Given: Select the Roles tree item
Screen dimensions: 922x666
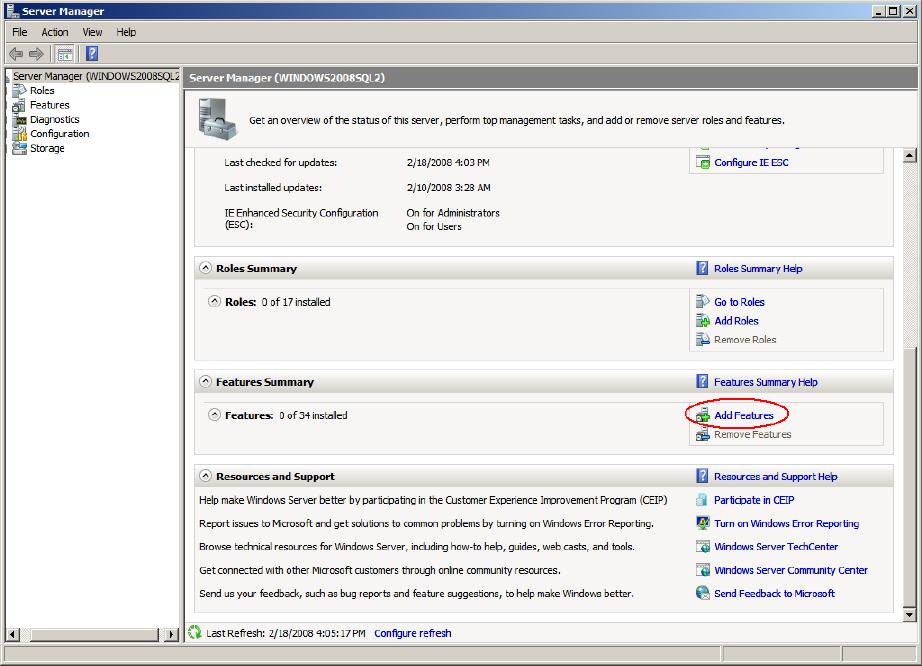Looking at the screenshot, I should click(42, 91).
